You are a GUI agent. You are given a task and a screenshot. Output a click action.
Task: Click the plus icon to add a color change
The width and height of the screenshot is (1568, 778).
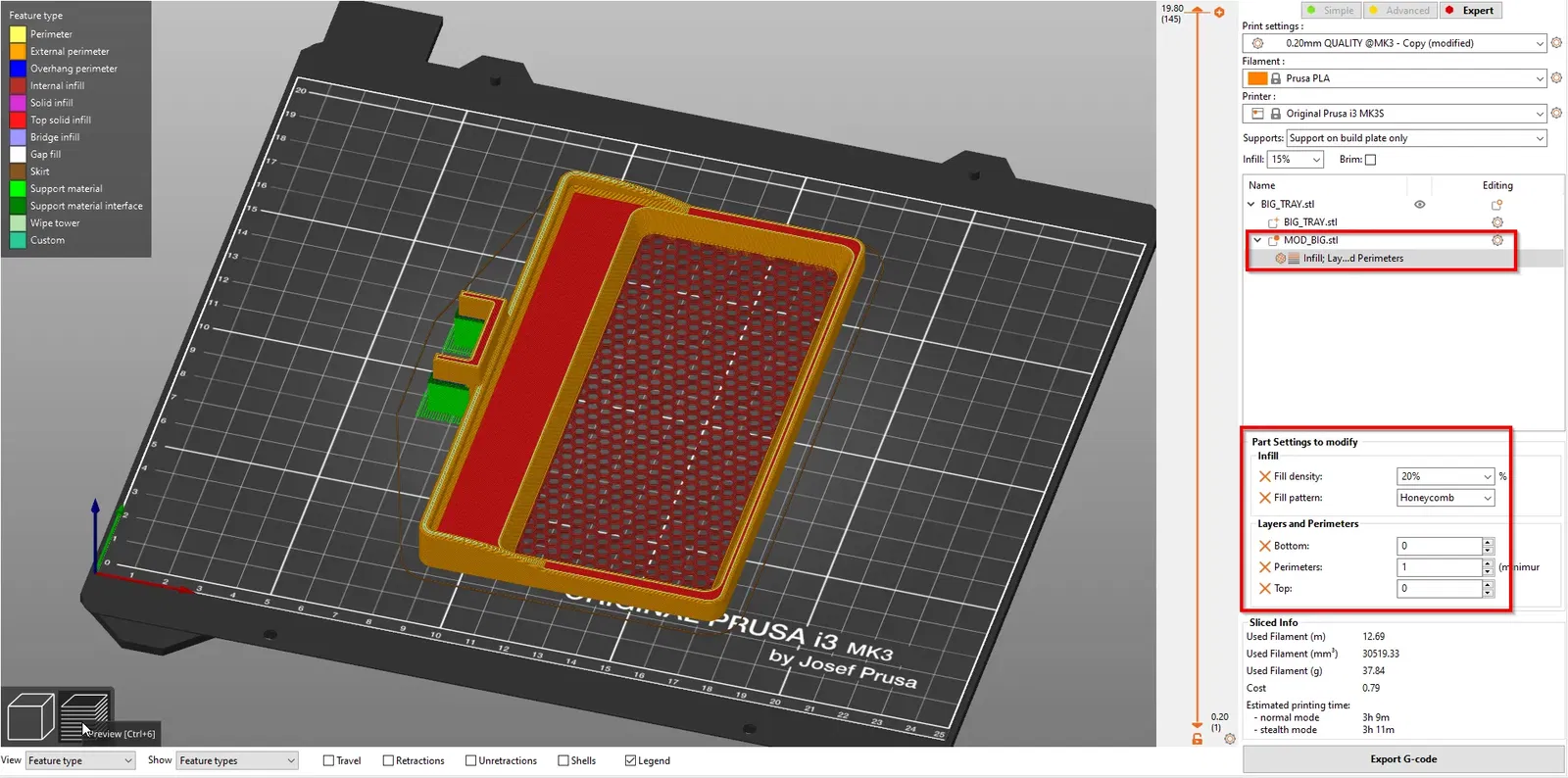(x=1219, y=13)
